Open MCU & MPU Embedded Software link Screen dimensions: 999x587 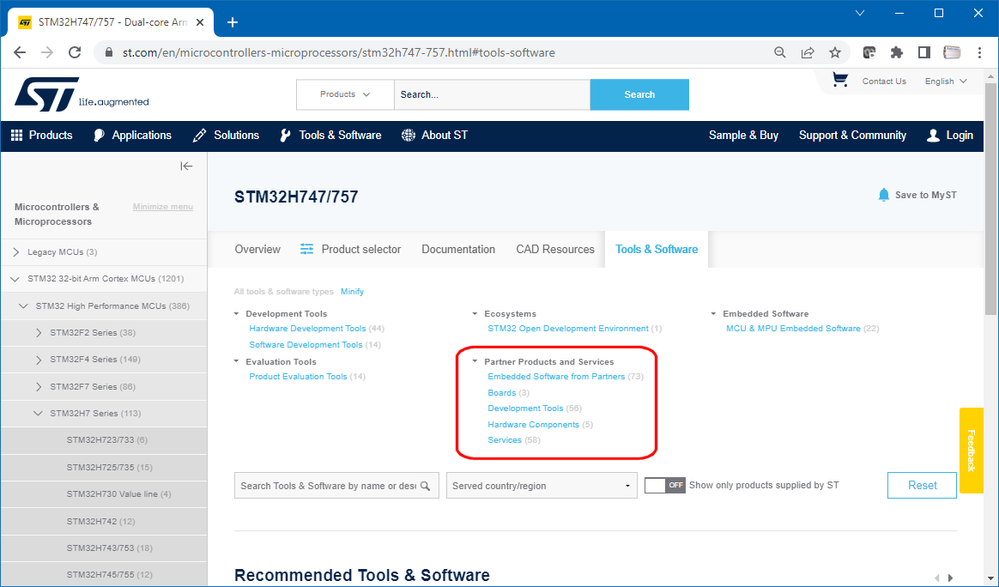793,329
